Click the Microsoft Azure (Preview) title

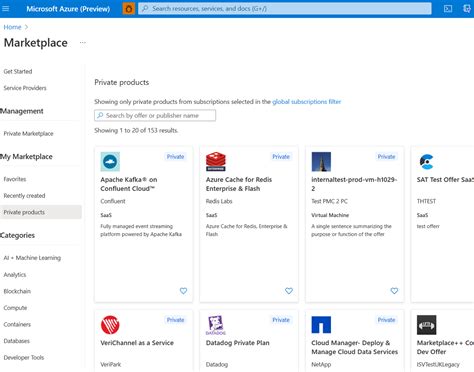68,9
